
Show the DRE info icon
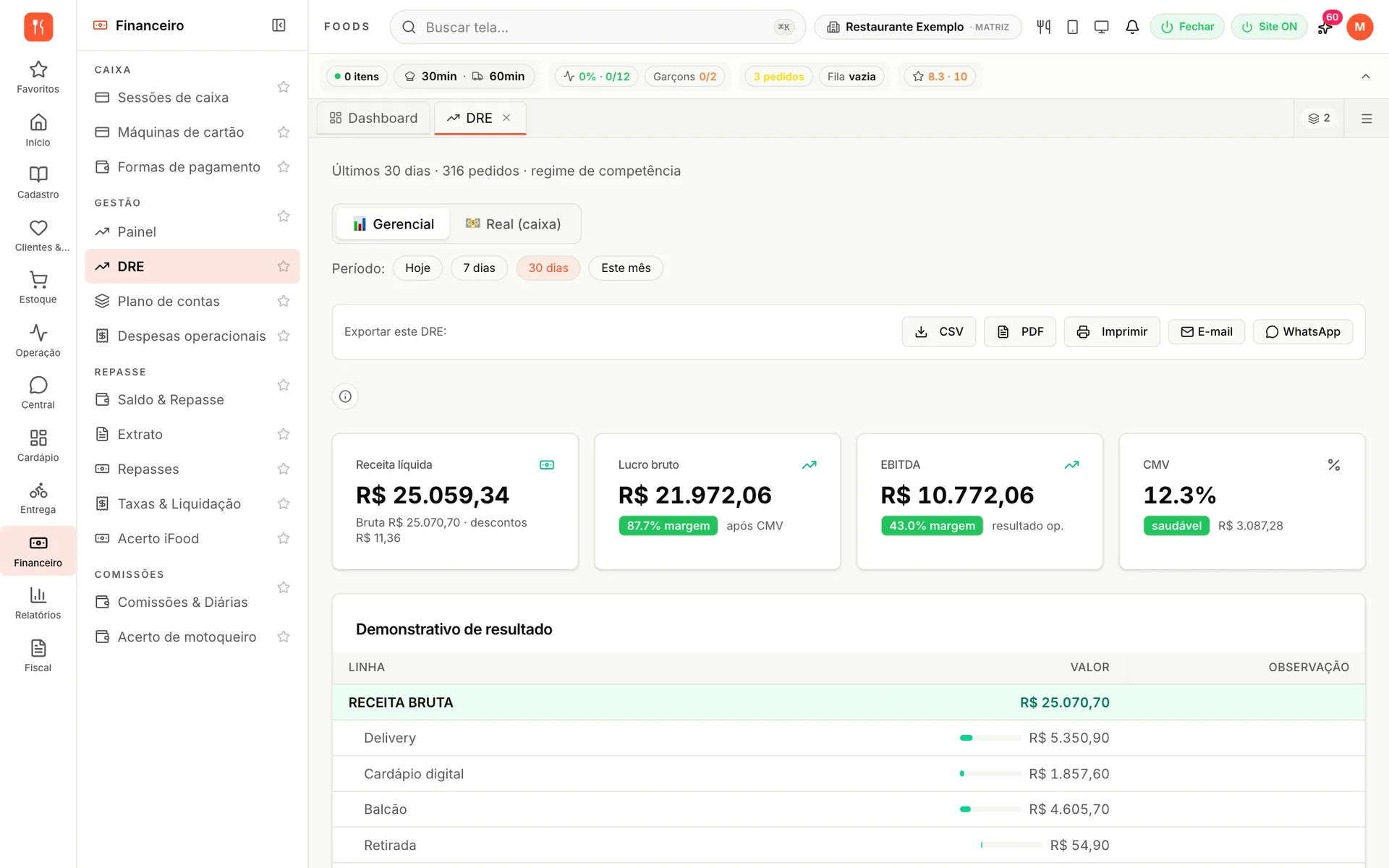345,396
